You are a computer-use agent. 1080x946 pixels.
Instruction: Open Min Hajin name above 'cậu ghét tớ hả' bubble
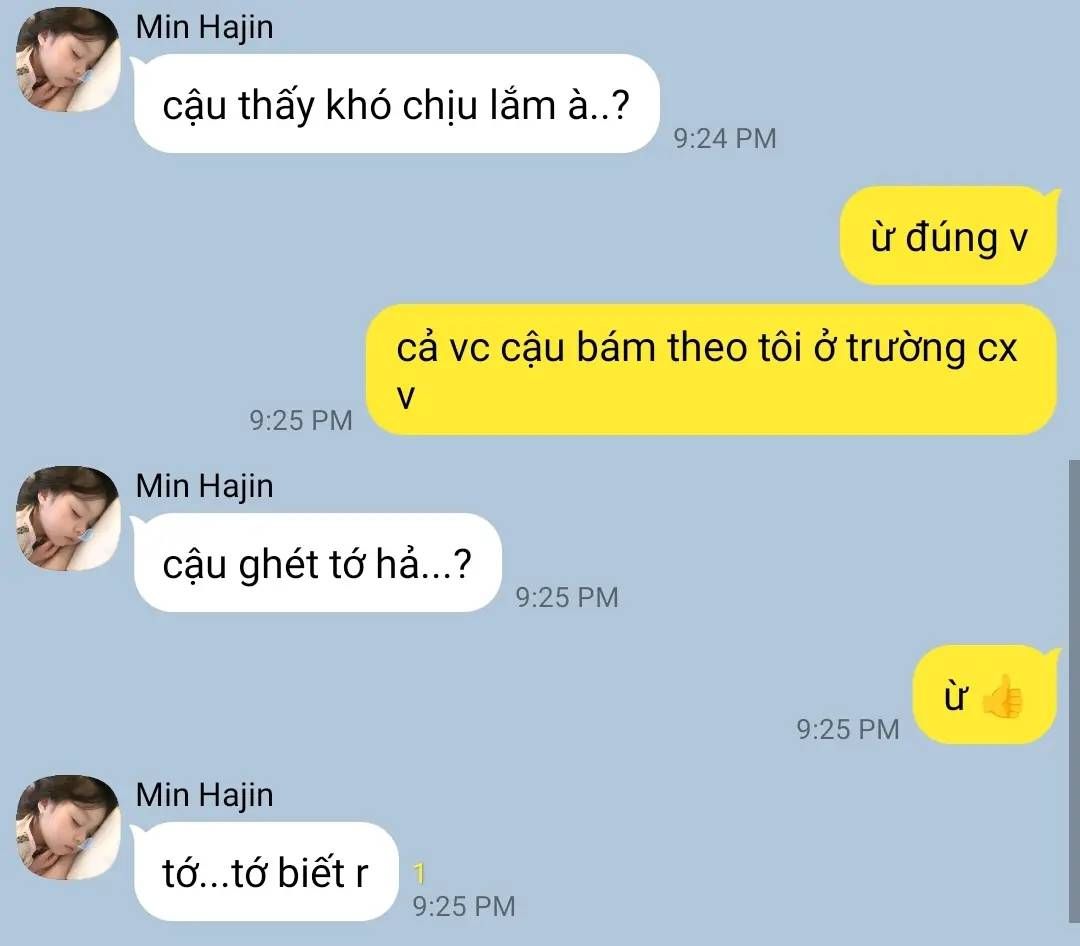(205, 486)
